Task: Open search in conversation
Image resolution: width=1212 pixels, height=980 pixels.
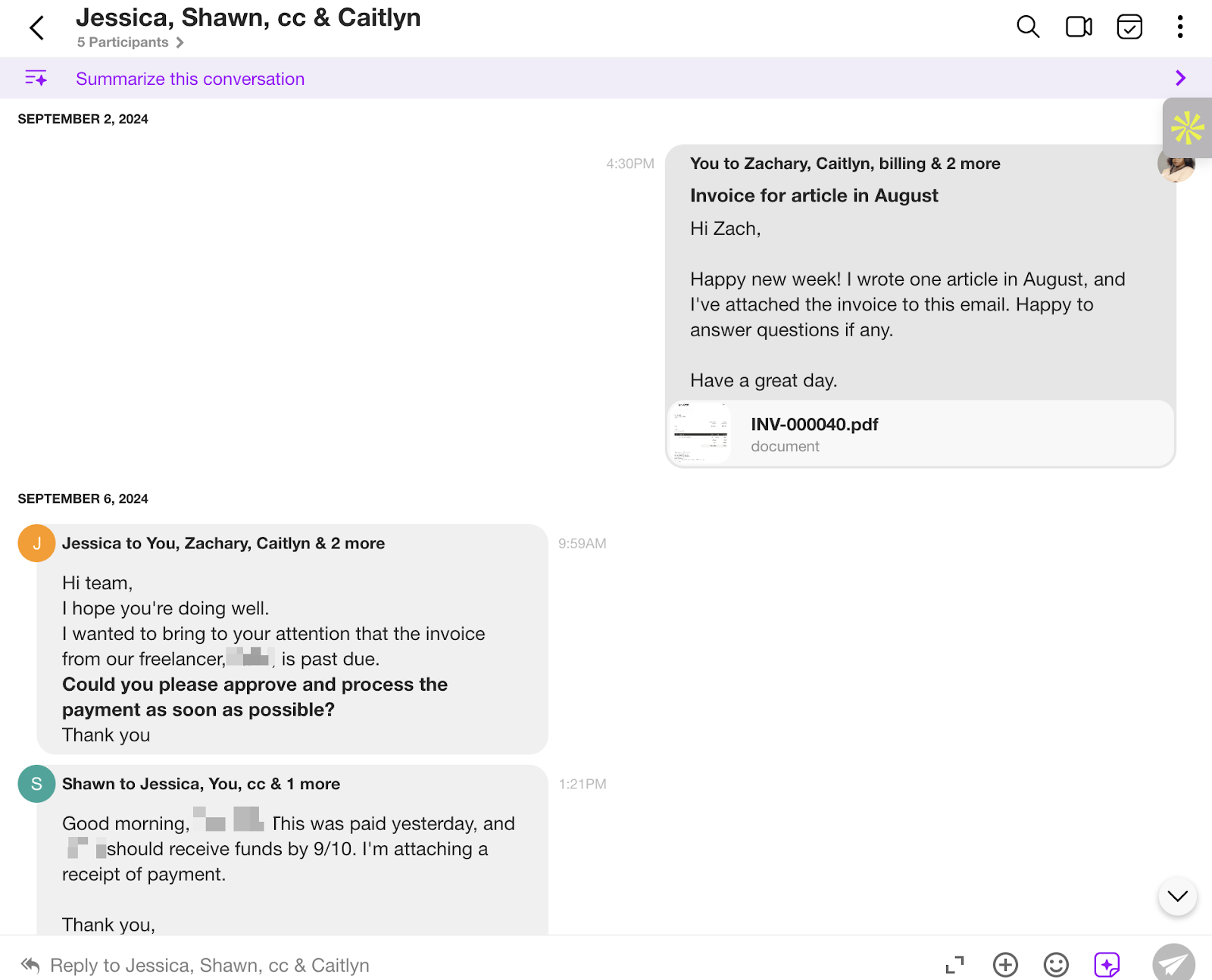Action: point(1027,27)
